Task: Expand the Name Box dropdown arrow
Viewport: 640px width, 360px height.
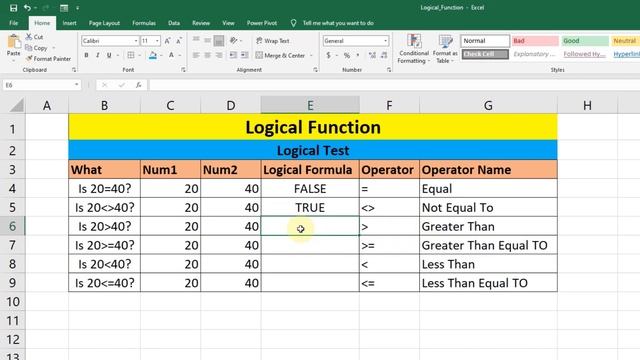Action: (x=76, y=85)
